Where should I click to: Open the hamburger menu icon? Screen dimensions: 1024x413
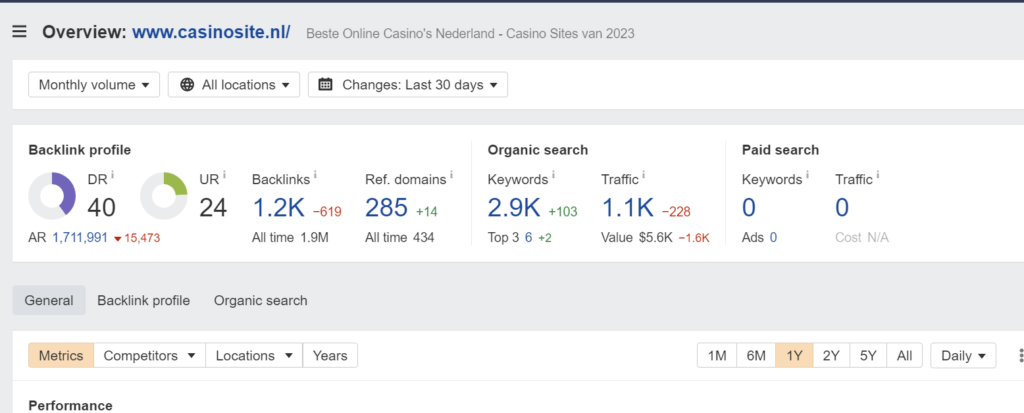coord(19,32)
